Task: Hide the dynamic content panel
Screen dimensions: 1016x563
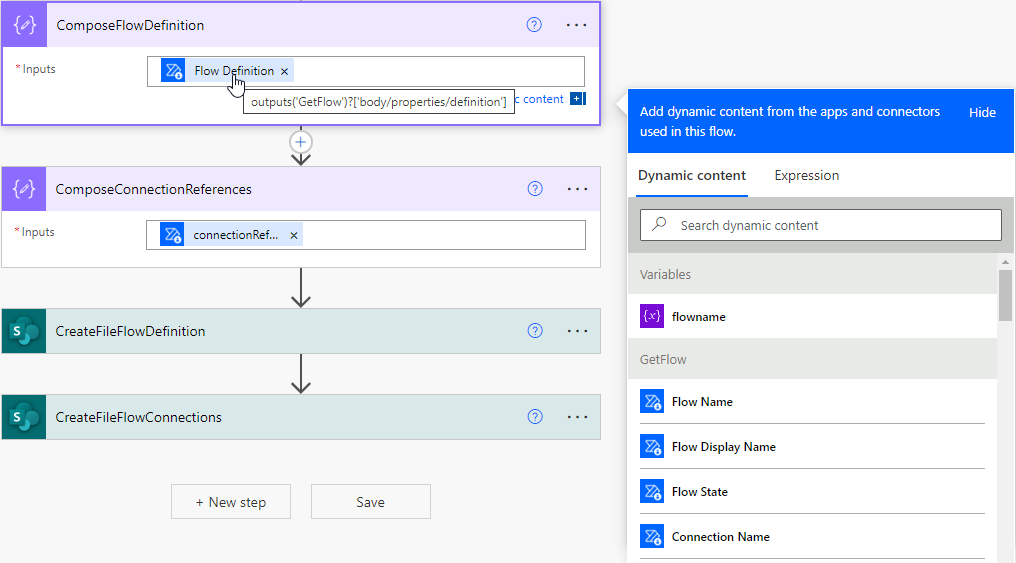Action: pyautogui.click(x=982, y=112)
